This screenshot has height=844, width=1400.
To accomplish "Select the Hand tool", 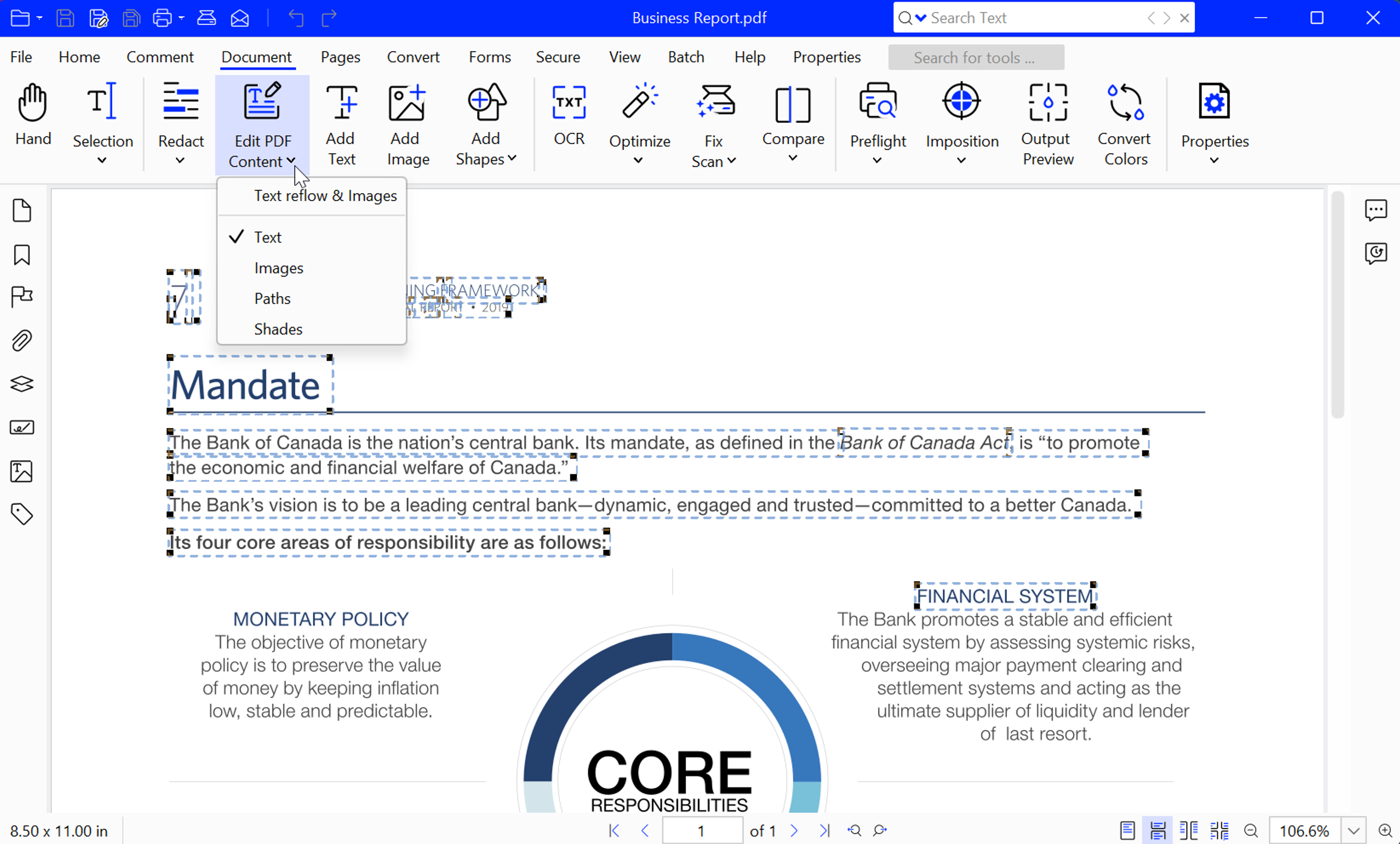I will 32,115.
